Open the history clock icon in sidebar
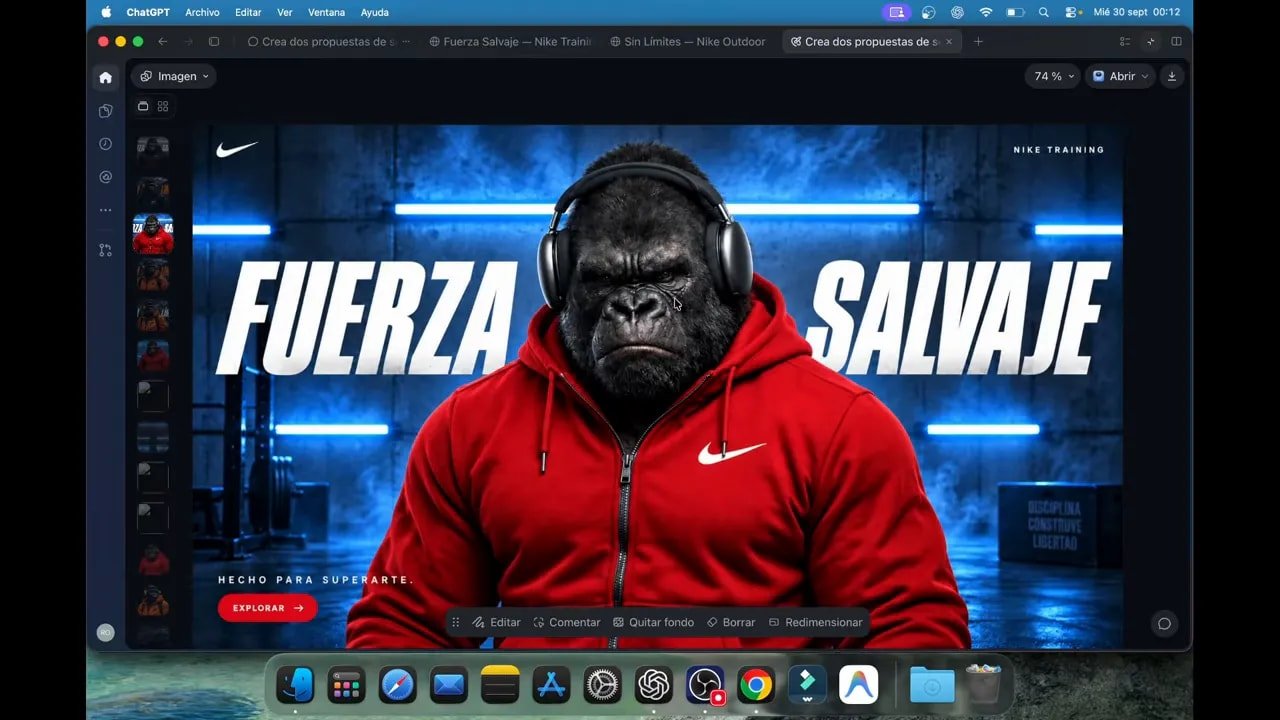 pyautogui.click(x=105, y=144)
